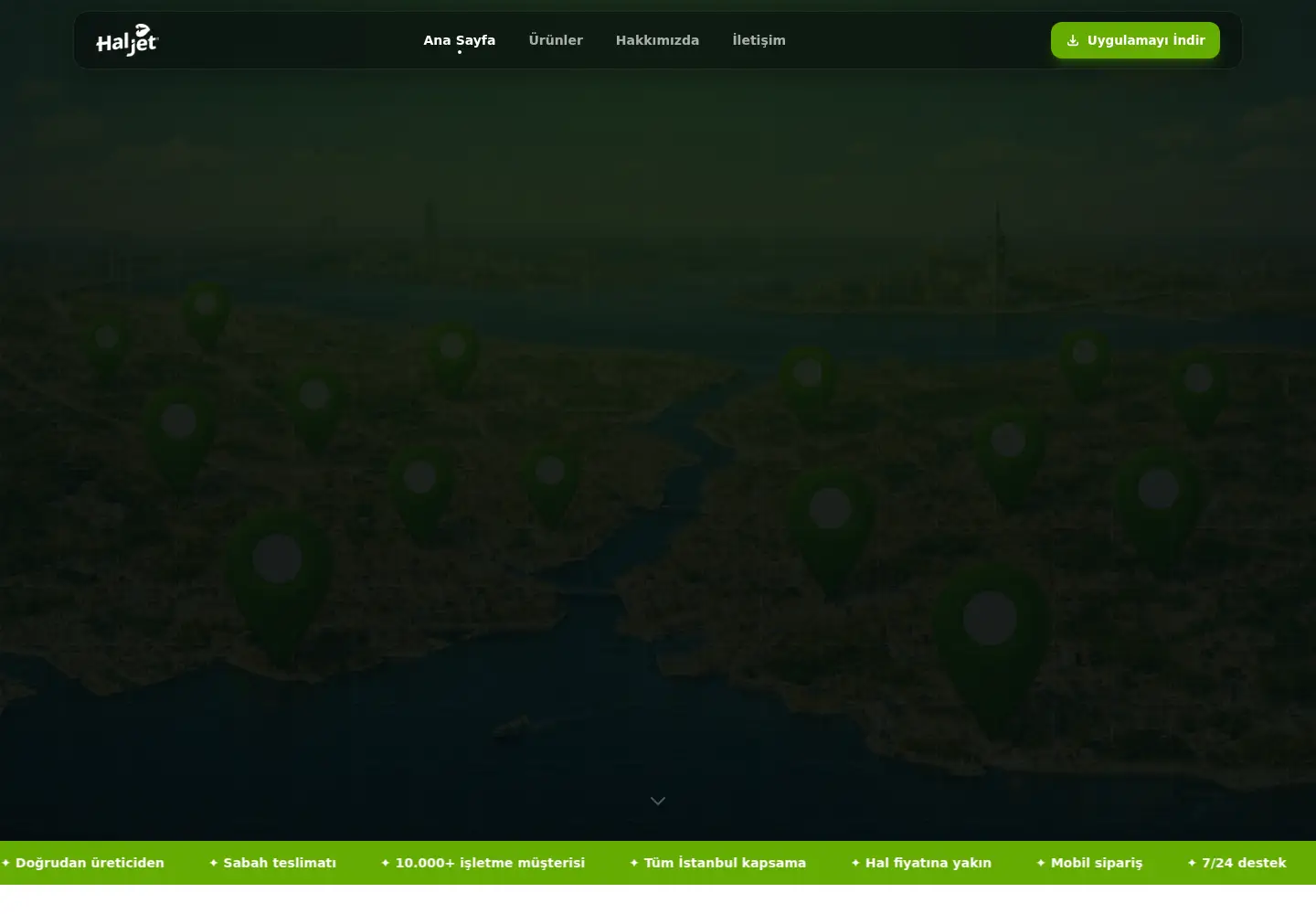Screen dimensions: 1316x914
Task: Click the star icon before 'Mobil sipariş'
Action: [1041, 863]
